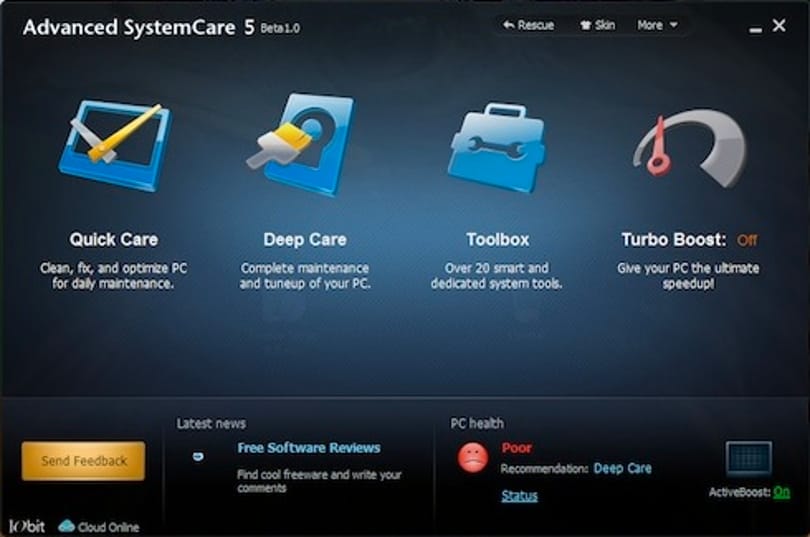
Task: Click the Cloud Online cloud icon
Action: click(x=67, y=526)
